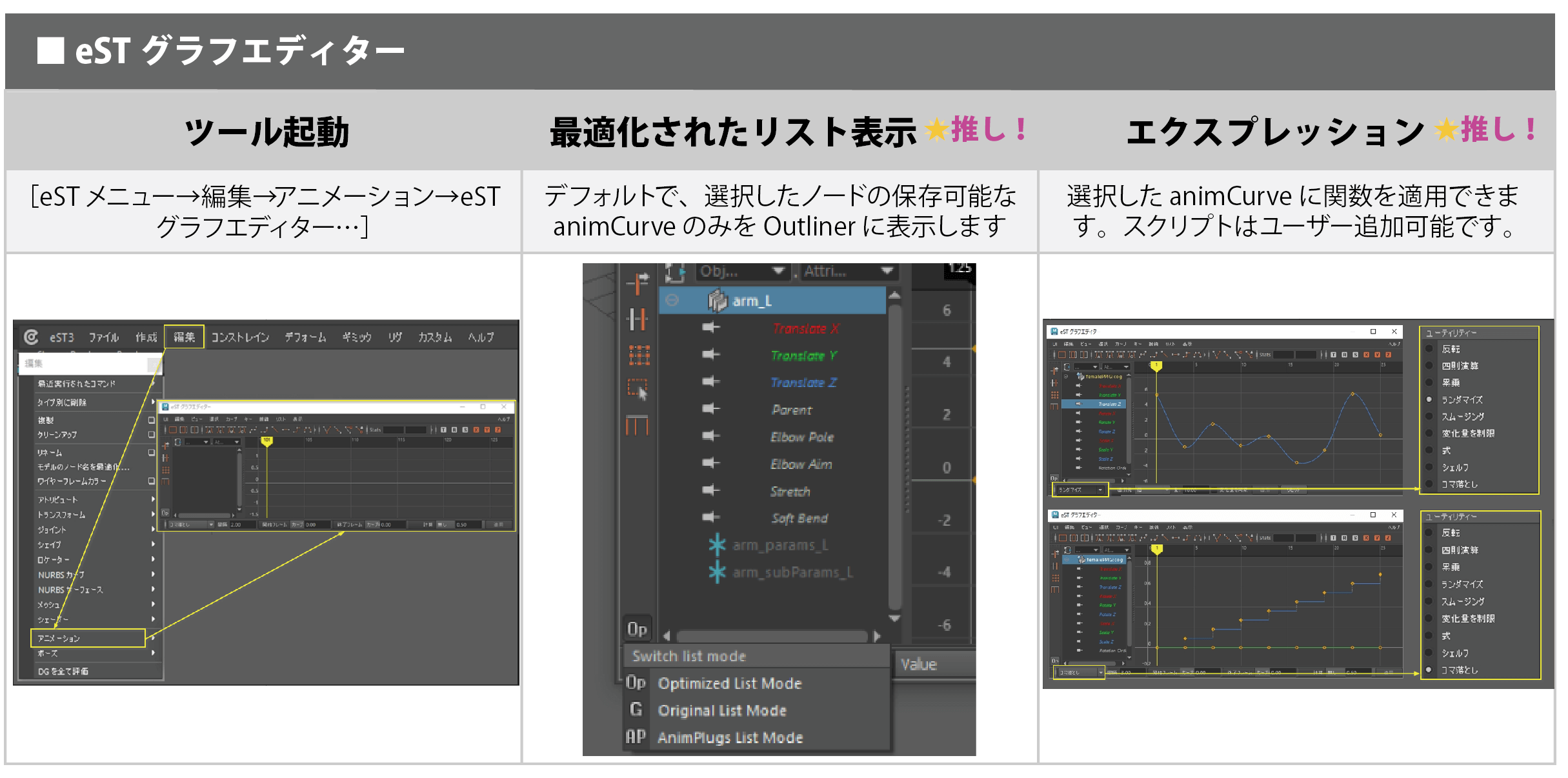1568x778 pixels.
Task: Click the Op list mode button
Action: tap(637, 628)
